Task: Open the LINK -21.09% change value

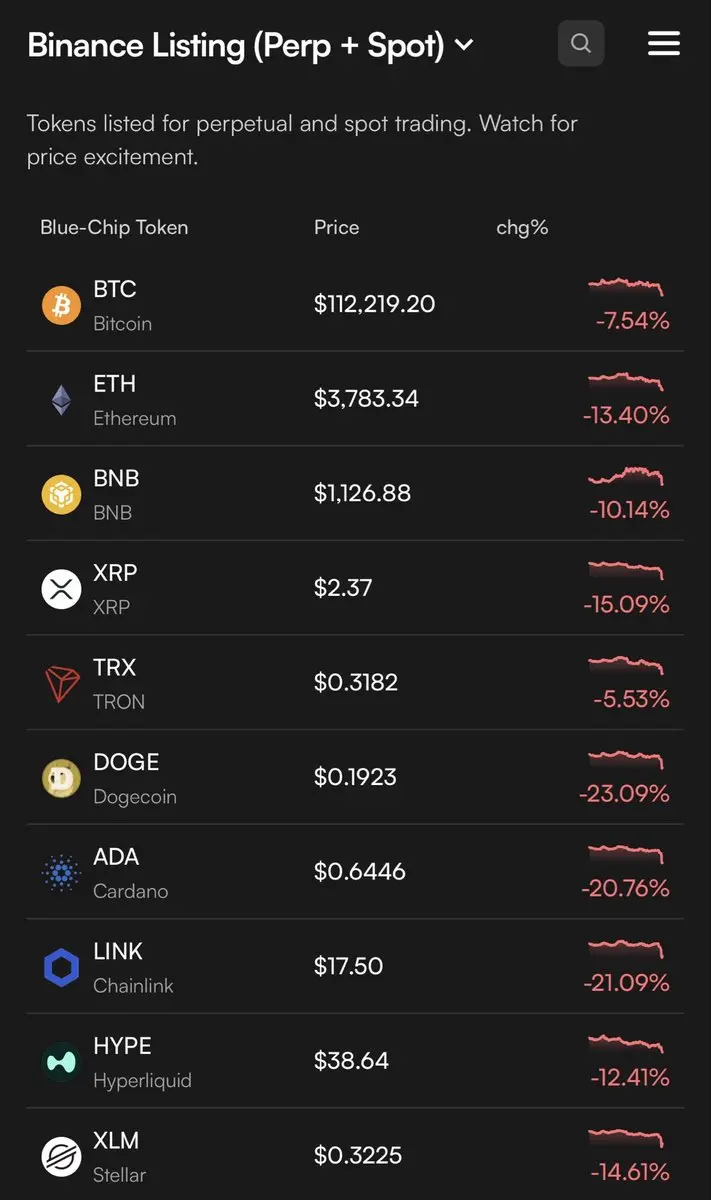Action: tap(626, 983)
